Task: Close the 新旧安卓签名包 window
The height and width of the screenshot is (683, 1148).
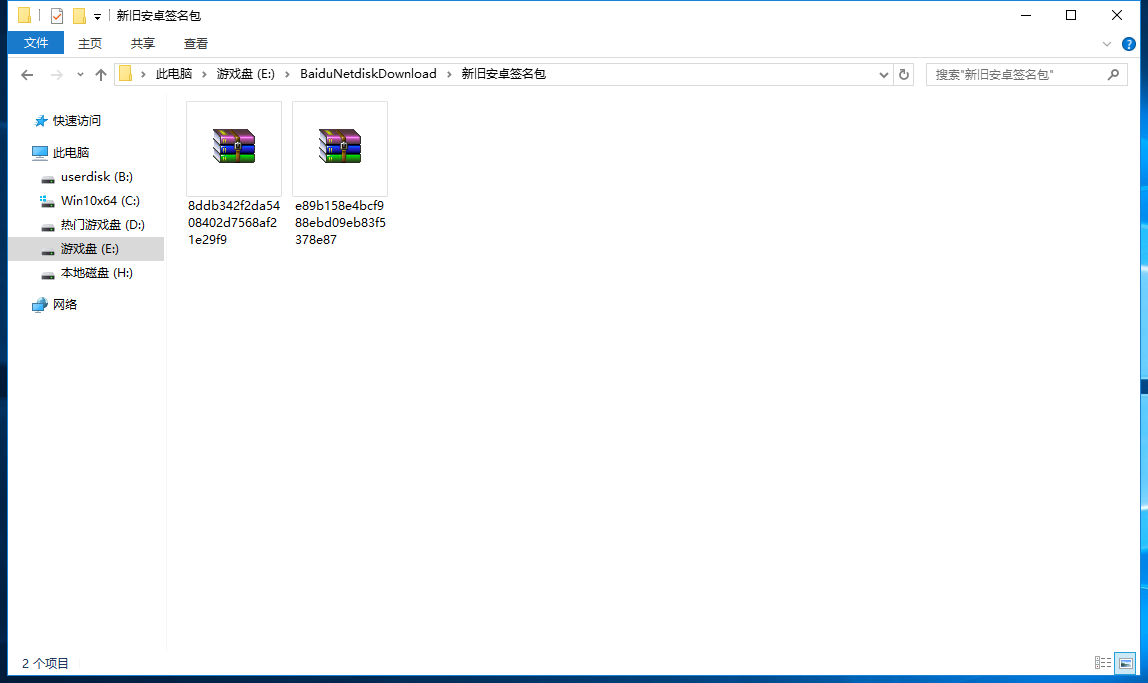Action: [1117, 15]
